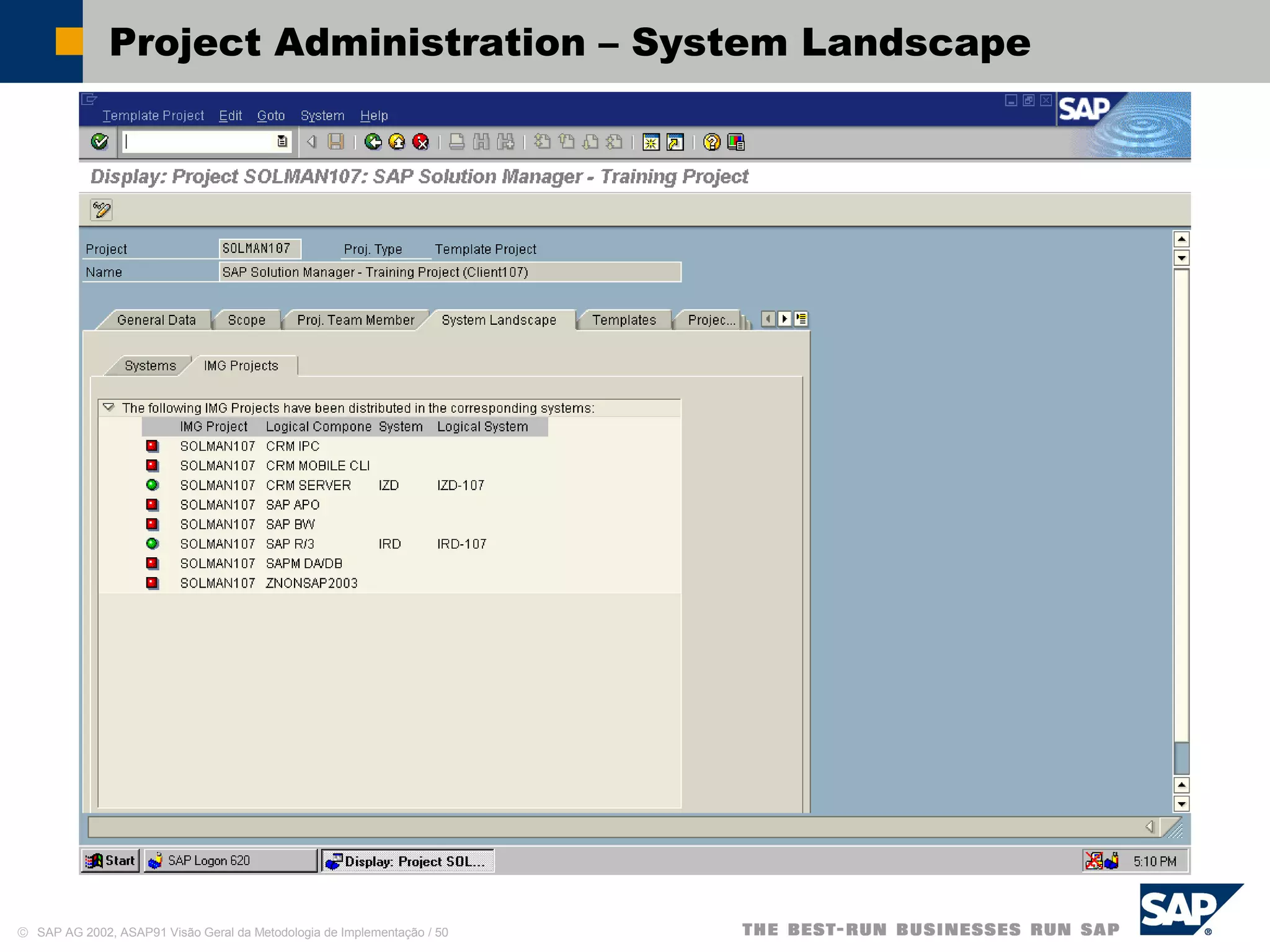Click the Previous Page icon
The height and width of the screenshot is (952, 1270).
pyautogui.click(x=566, y=142)
